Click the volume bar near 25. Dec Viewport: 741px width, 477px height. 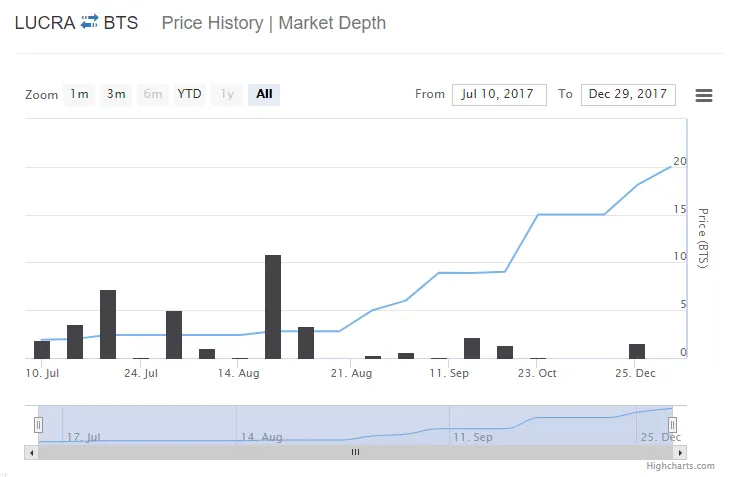tap(637, 351)
